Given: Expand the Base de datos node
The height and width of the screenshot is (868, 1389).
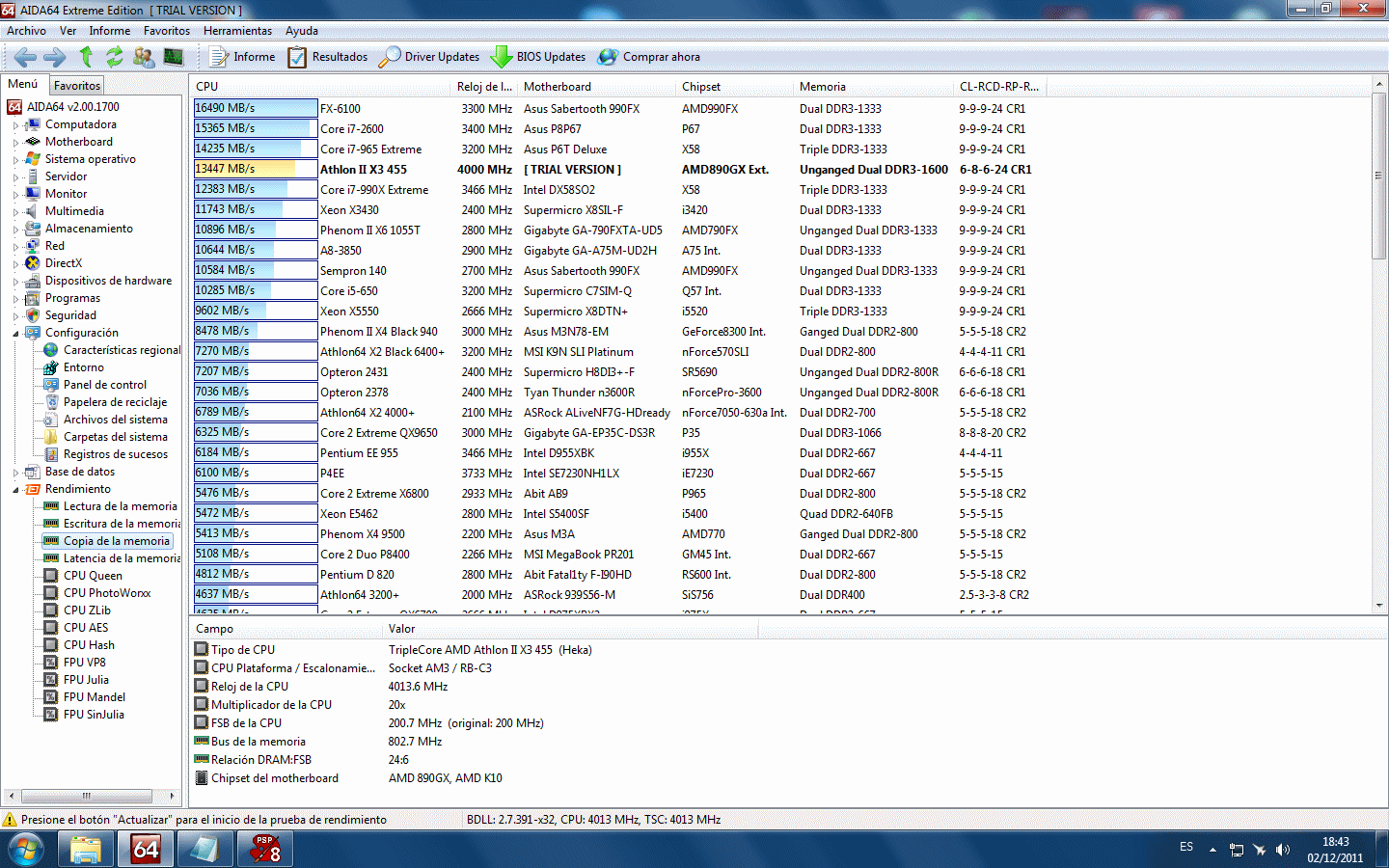Looking at the screenshot, I should [x=15, y=473].
